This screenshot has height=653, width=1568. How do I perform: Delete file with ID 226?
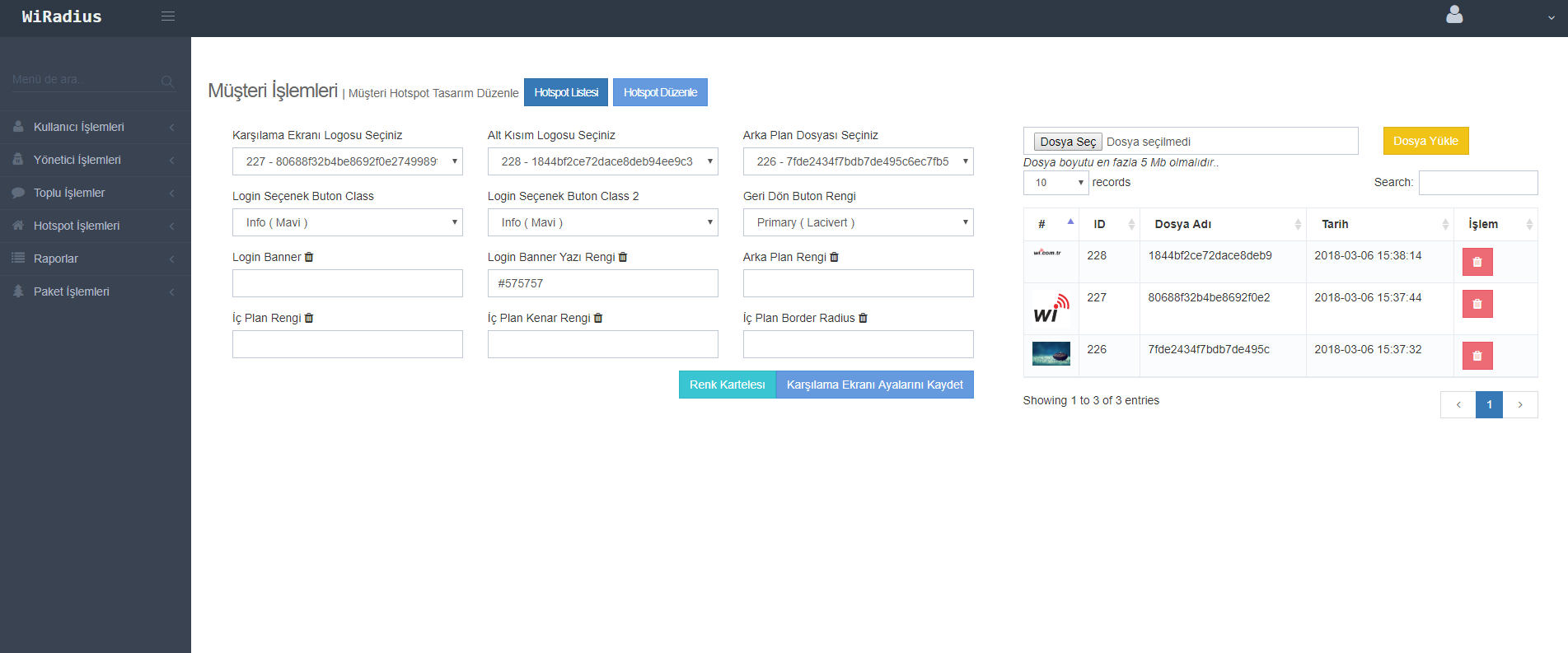pos(1477,356)
